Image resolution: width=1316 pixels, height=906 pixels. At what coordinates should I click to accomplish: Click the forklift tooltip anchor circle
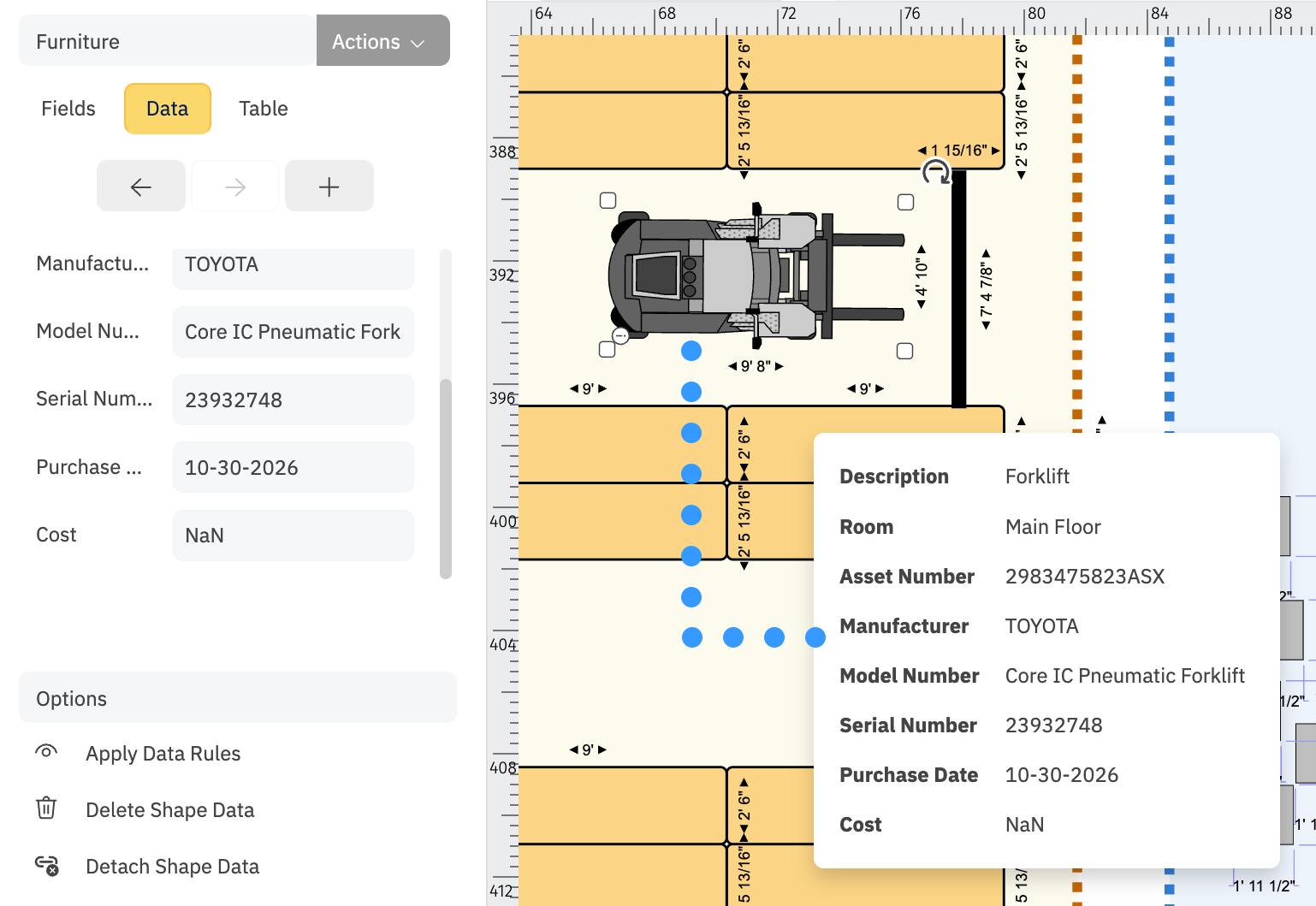tap(621, 336)
